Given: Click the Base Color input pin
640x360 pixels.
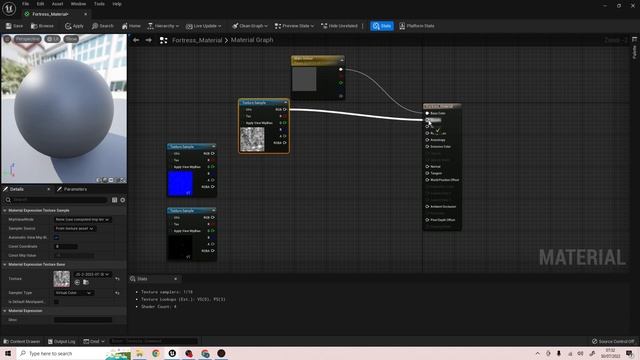Looking at the screenshot, I should point(427,113).
